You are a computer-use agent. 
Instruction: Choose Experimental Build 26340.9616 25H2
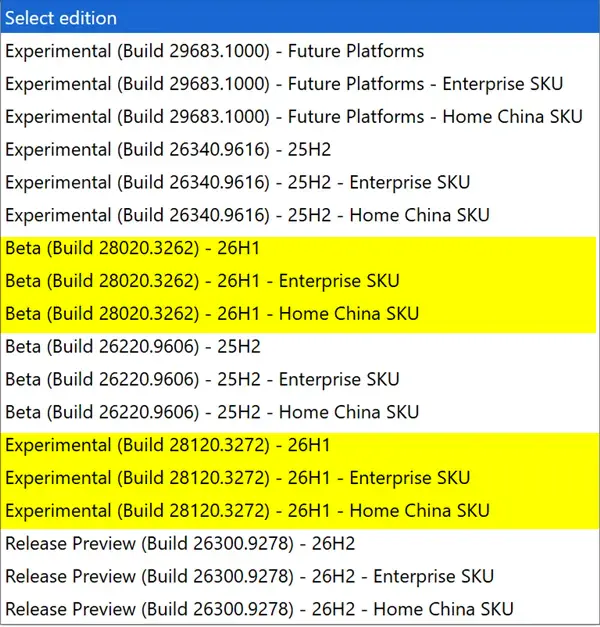tap(300, 150)
